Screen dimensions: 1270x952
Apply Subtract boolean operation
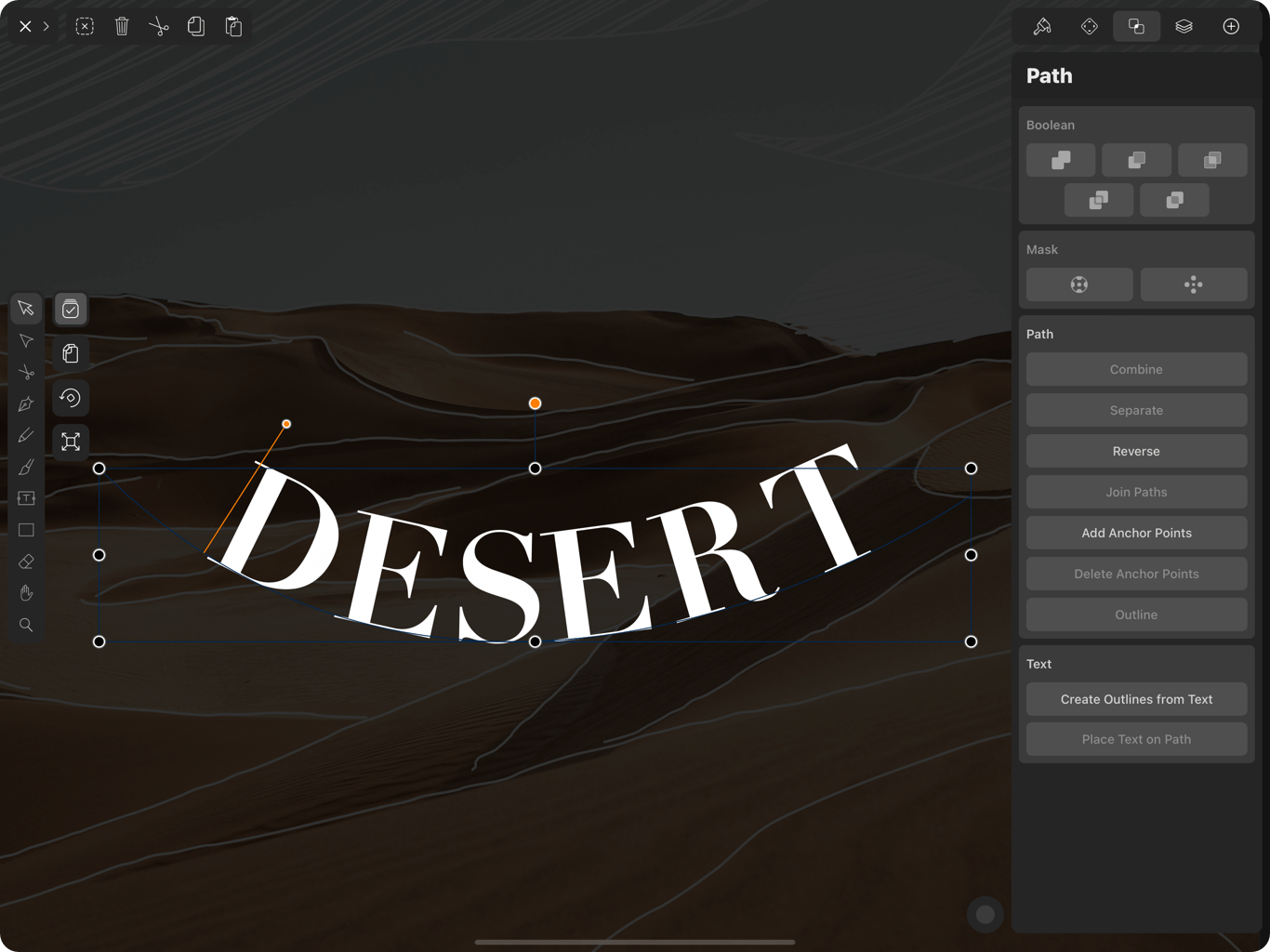pos(1136,160)
